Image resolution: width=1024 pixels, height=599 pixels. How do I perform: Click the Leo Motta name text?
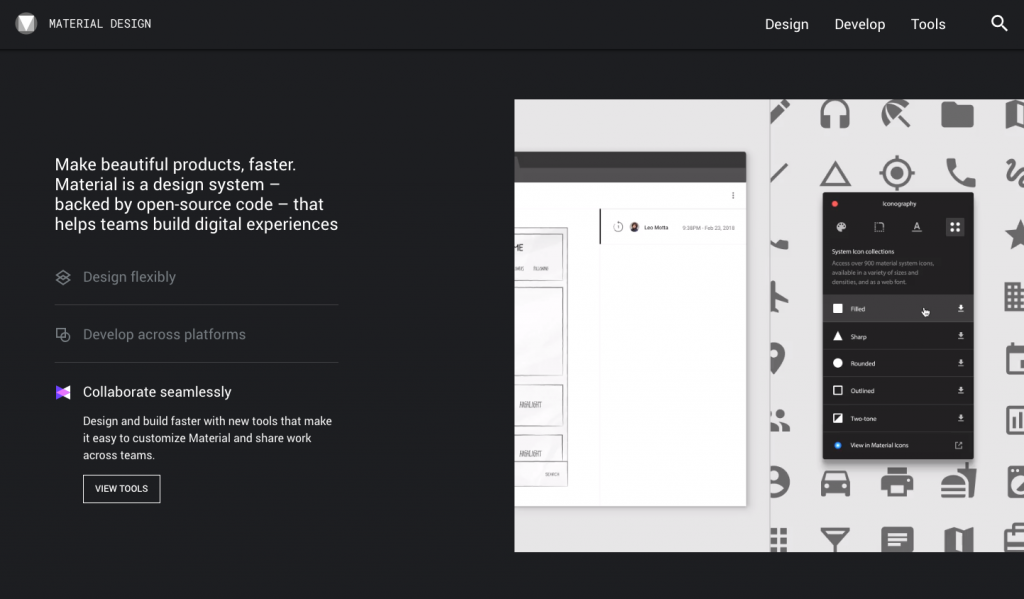(656, 227)
